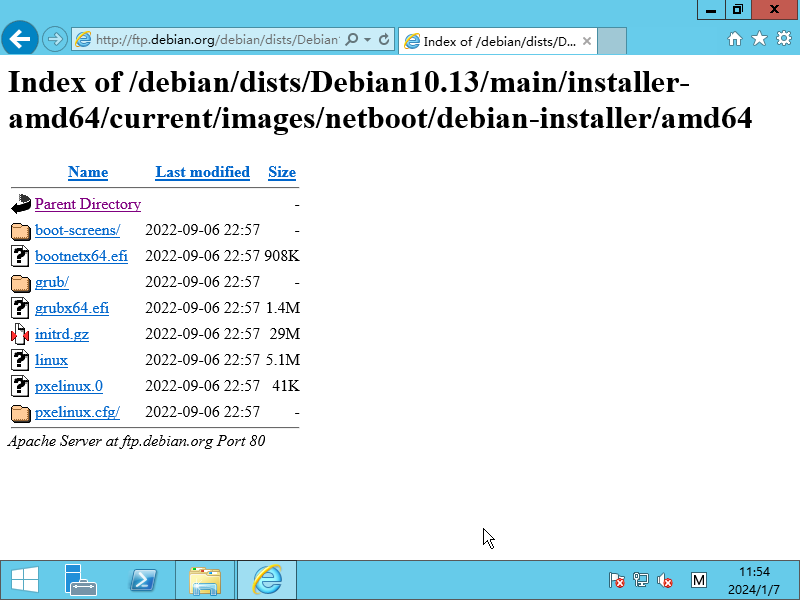Download bootnetx64.efi file link

coord(81,256)
